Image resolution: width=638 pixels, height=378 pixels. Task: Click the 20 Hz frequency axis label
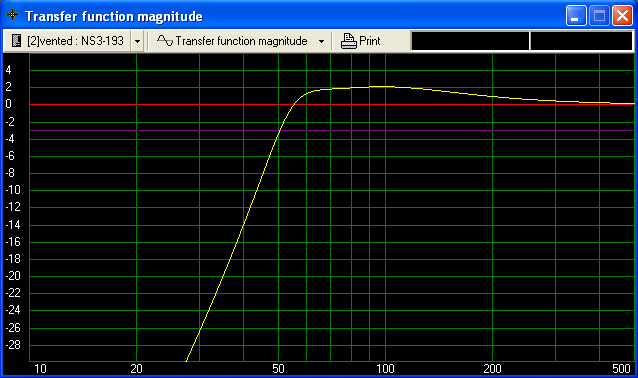click(136, 369)
